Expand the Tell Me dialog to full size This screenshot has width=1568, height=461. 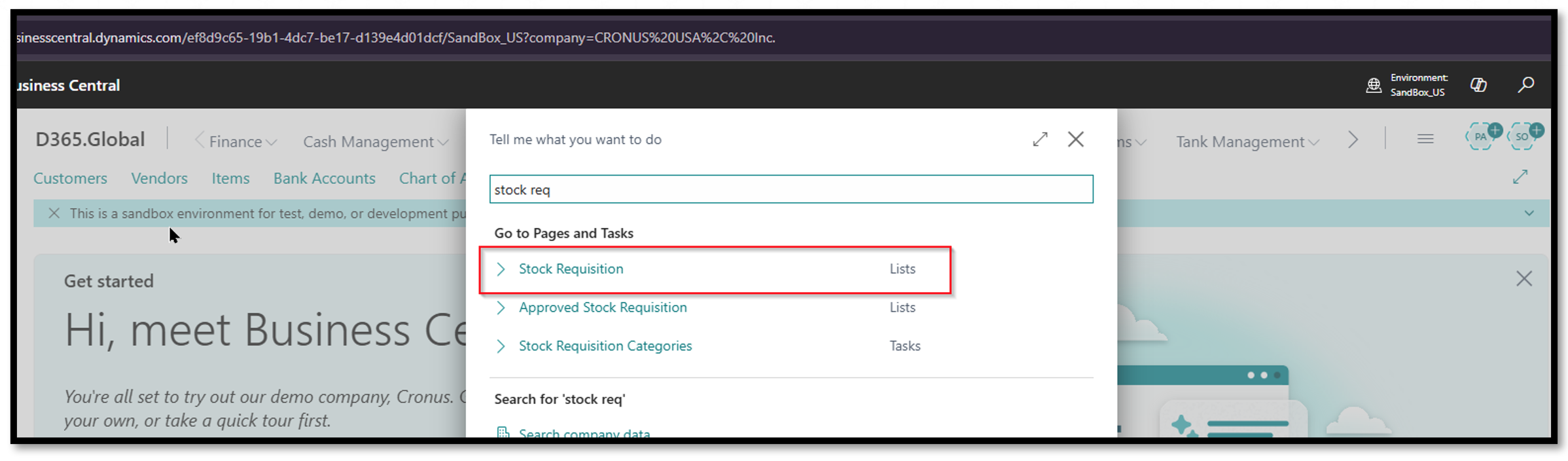coord(1040,139)
